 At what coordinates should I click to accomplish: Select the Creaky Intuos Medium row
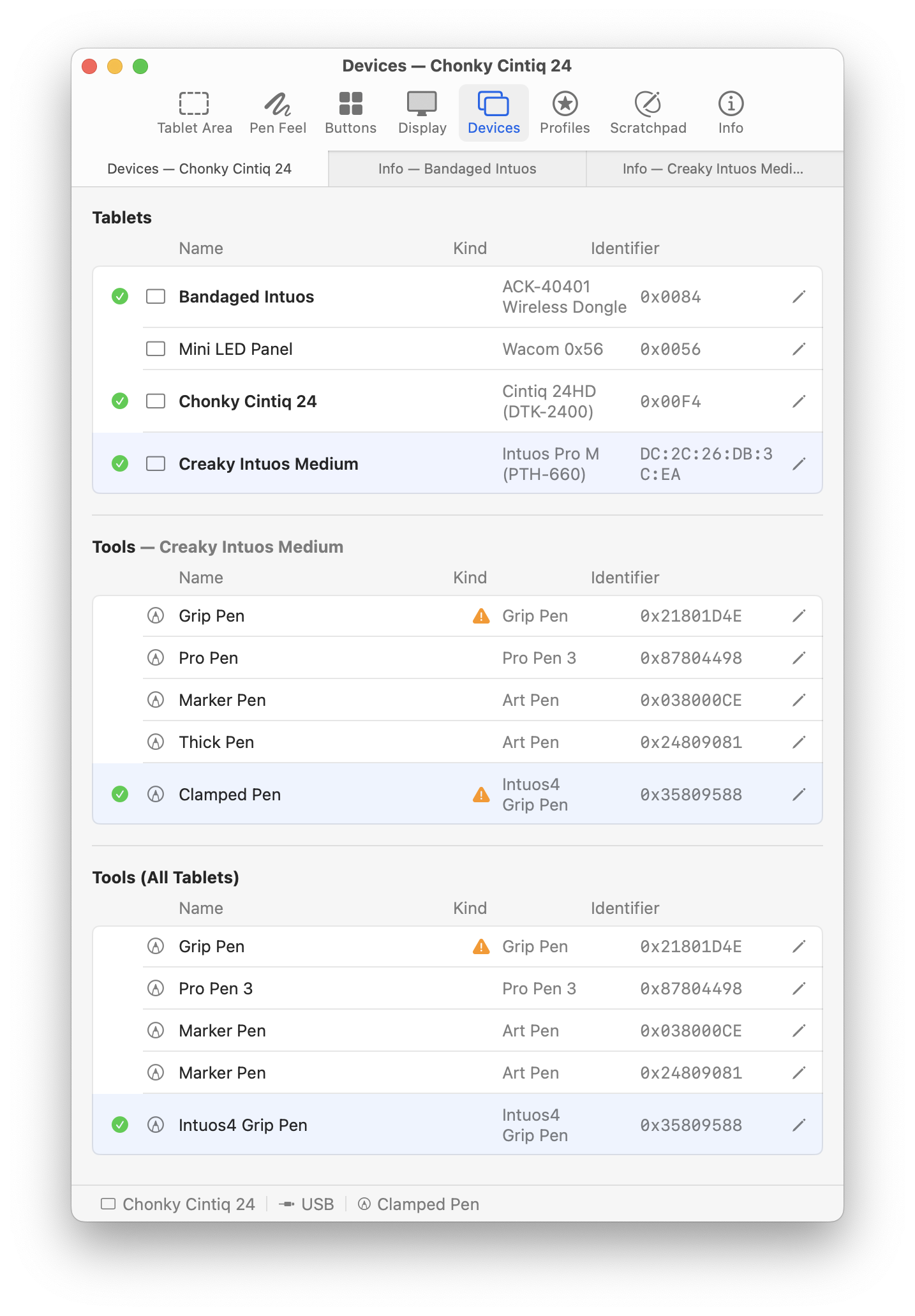[x=457, y=463]
